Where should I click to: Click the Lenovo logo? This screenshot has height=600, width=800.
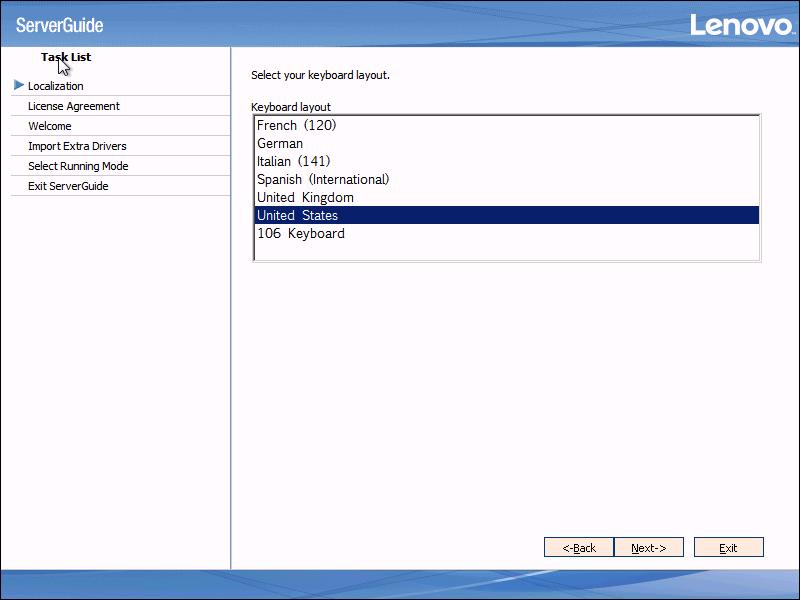tap(740, 24)
